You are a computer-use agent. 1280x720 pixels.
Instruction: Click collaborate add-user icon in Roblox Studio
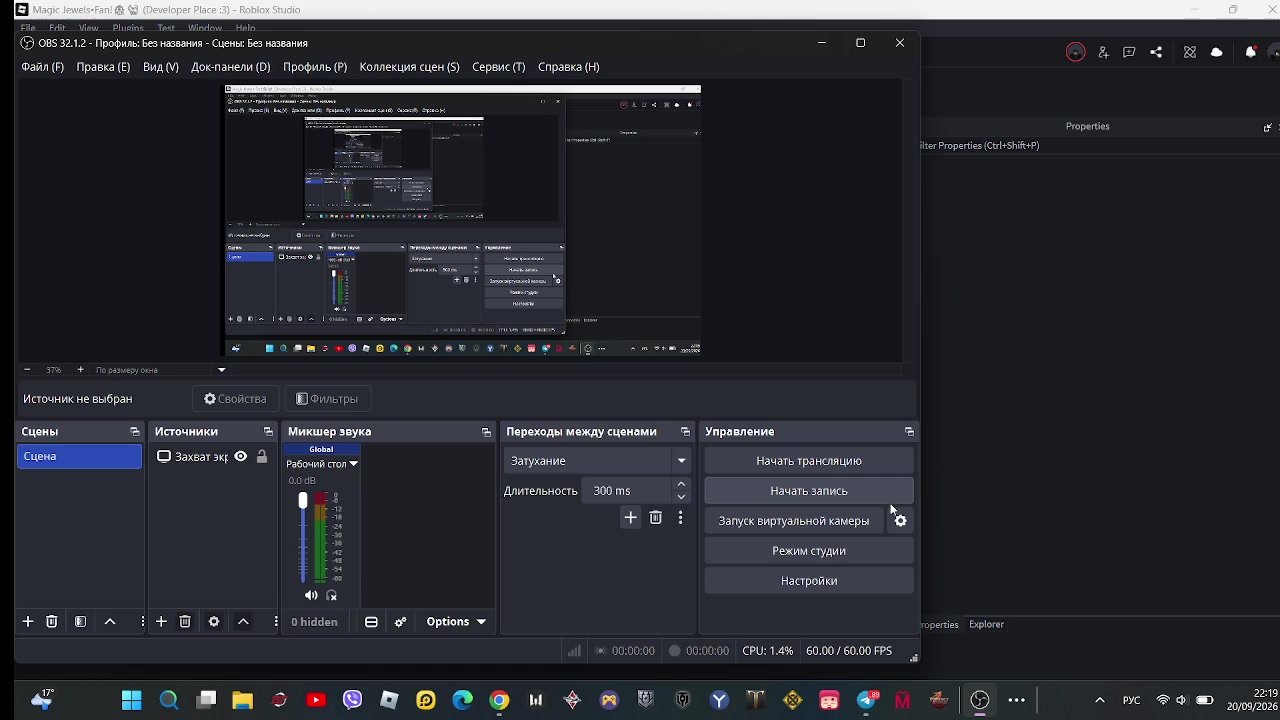click(x=1103, y=52)
